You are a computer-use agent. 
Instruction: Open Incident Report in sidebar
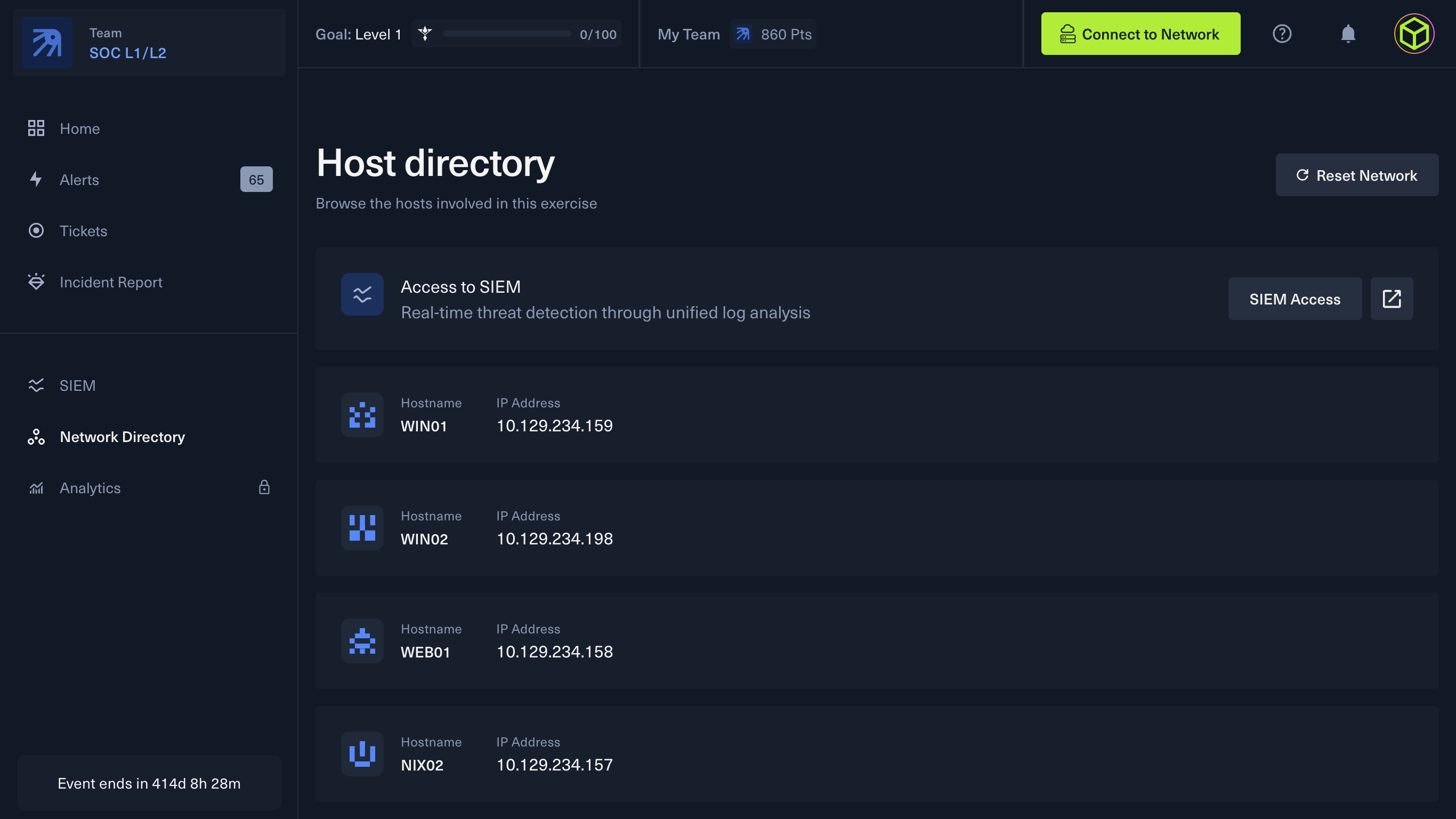(x=111, y=282)
